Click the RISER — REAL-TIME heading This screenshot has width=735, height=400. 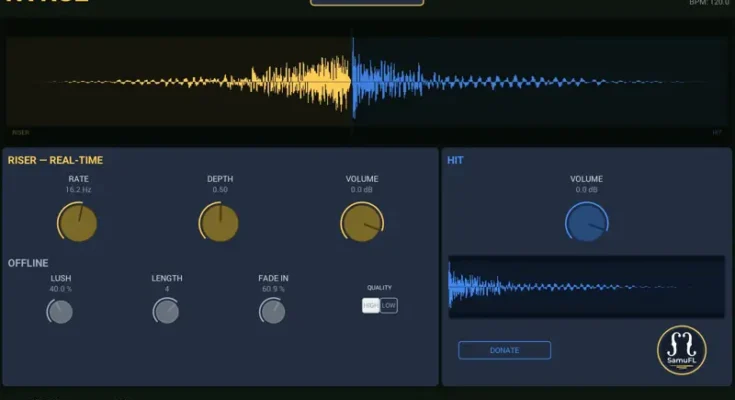(x=55, y=160)
